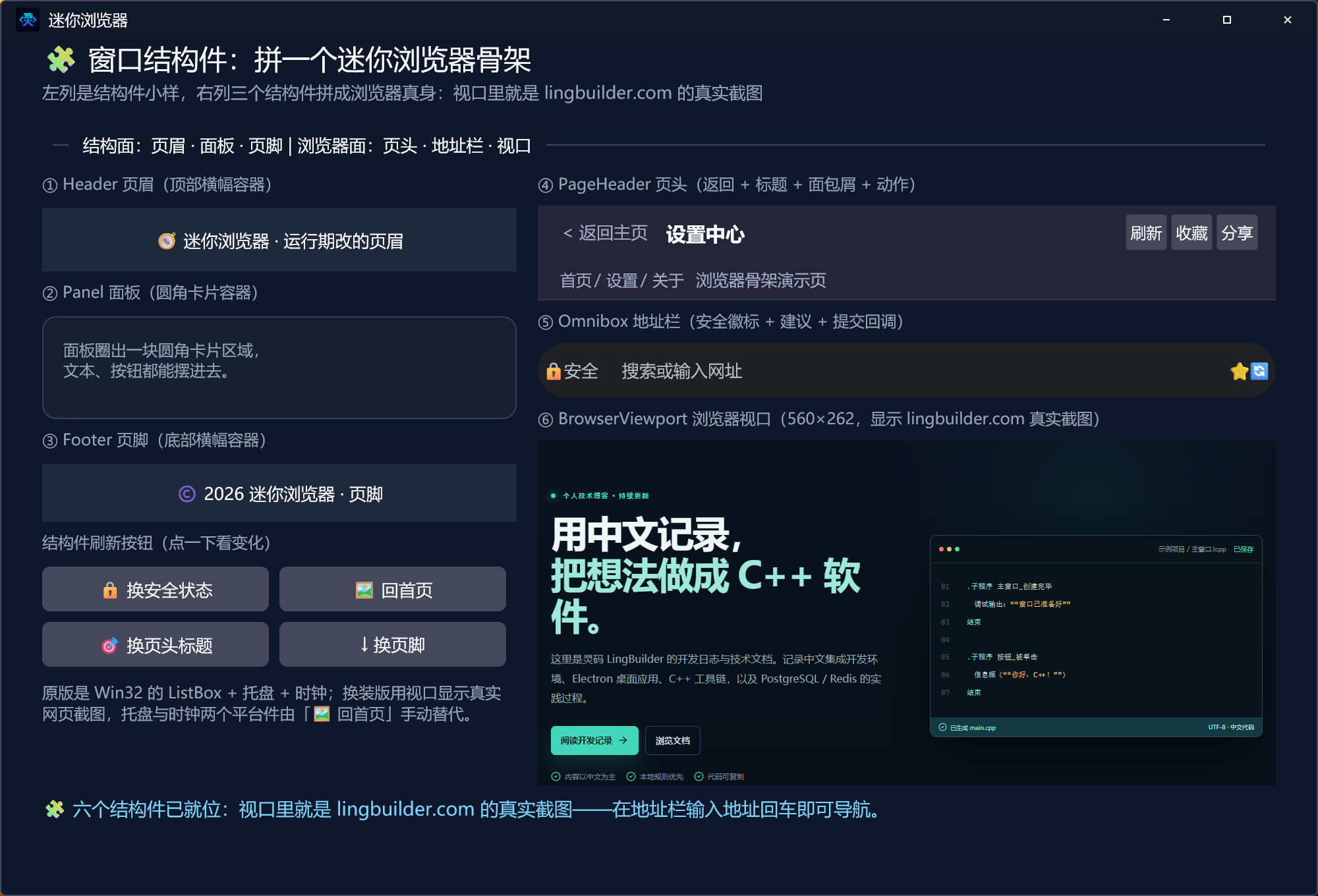
Task: Click the 本地规则优先 checkmark item
Action: tap(655, 777)
